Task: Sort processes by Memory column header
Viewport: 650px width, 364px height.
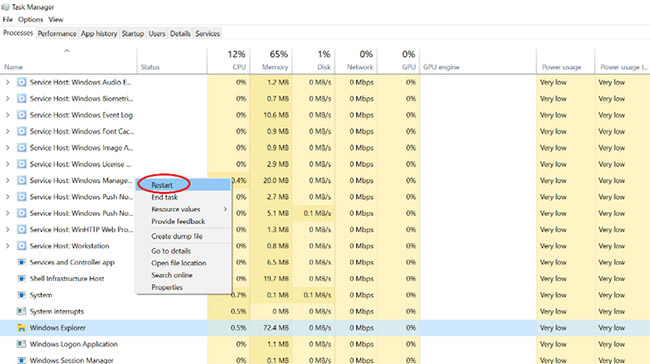Action: (x=271, y=61)
